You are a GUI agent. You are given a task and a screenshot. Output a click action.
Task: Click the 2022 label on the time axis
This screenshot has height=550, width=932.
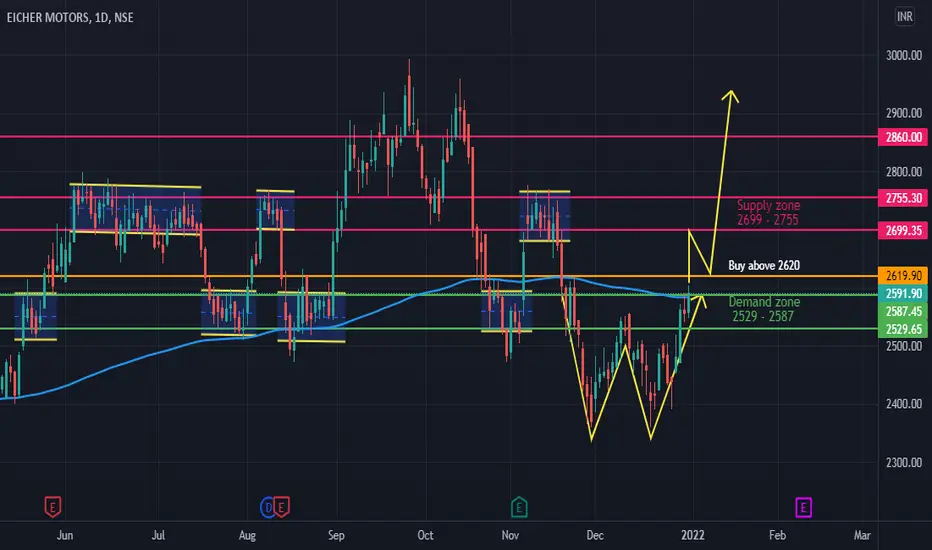pos(692,535)
